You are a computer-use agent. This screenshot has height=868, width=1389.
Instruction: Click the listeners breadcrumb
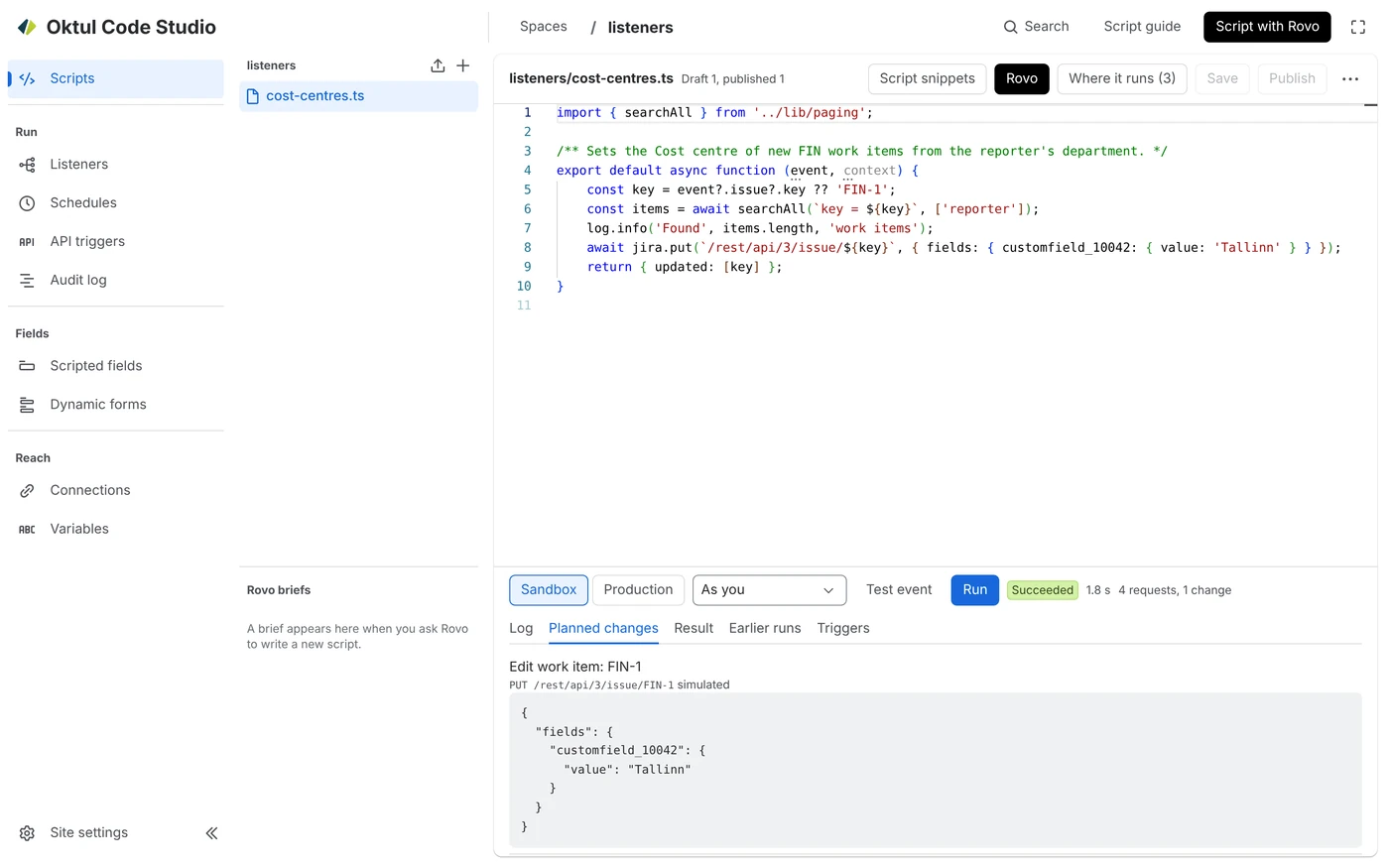click(x=640, y=28)
